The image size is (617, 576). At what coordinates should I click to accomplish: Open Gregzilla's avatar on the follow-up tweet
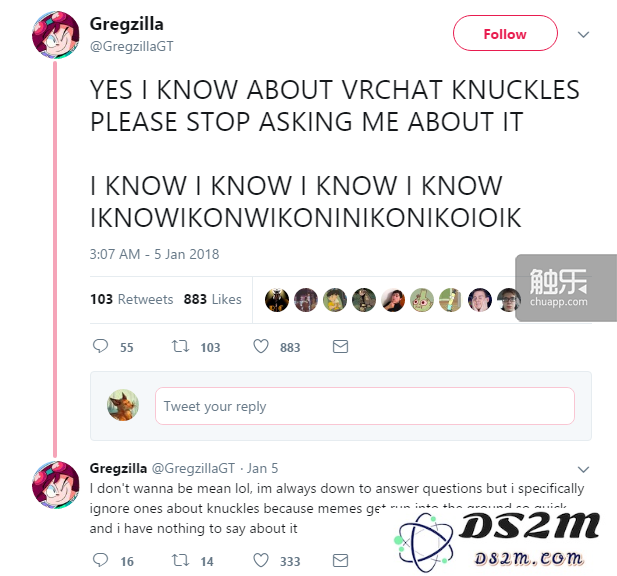(x=55, y=485)
